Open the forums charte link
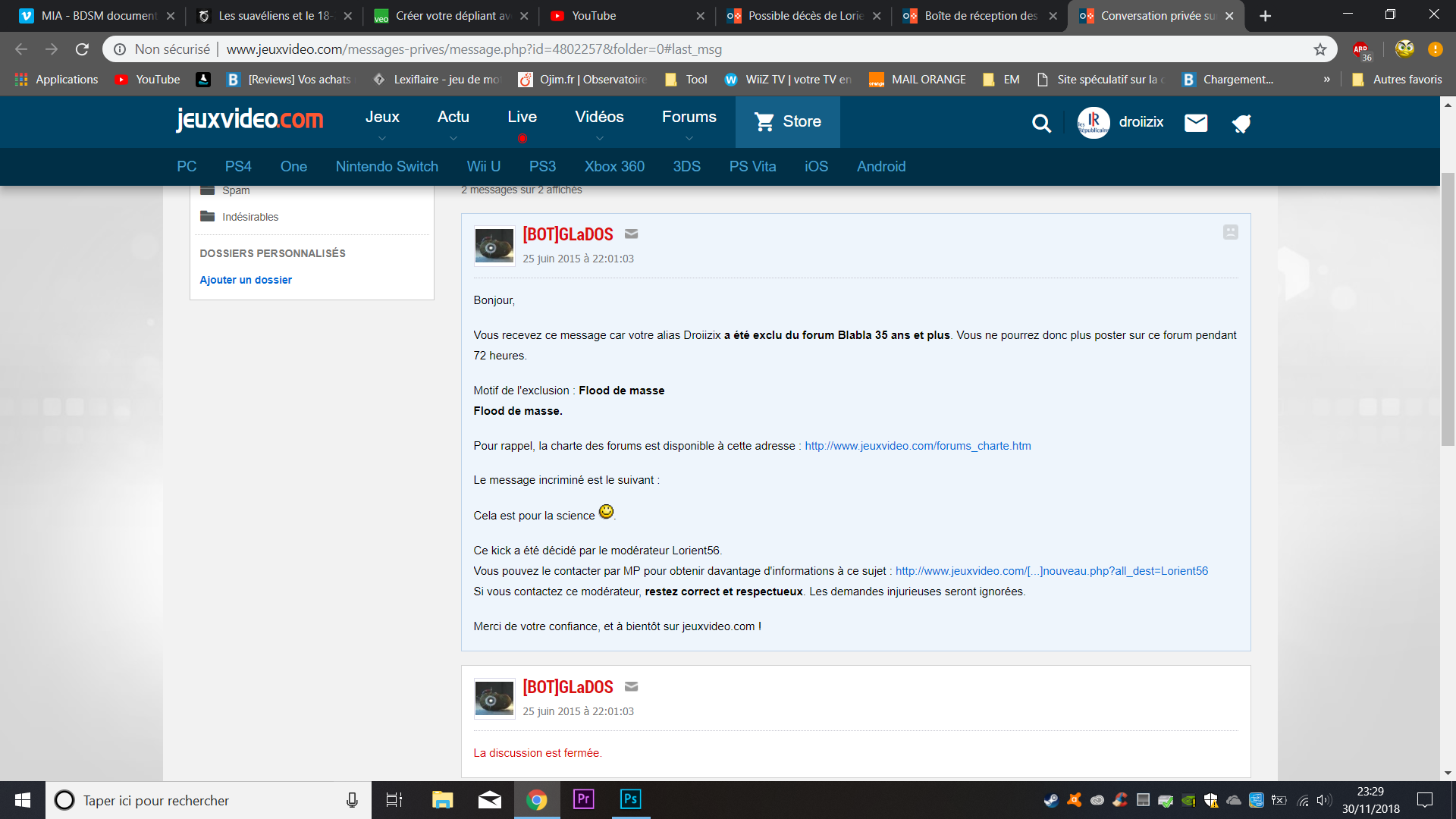 click(x=918, y=446)
